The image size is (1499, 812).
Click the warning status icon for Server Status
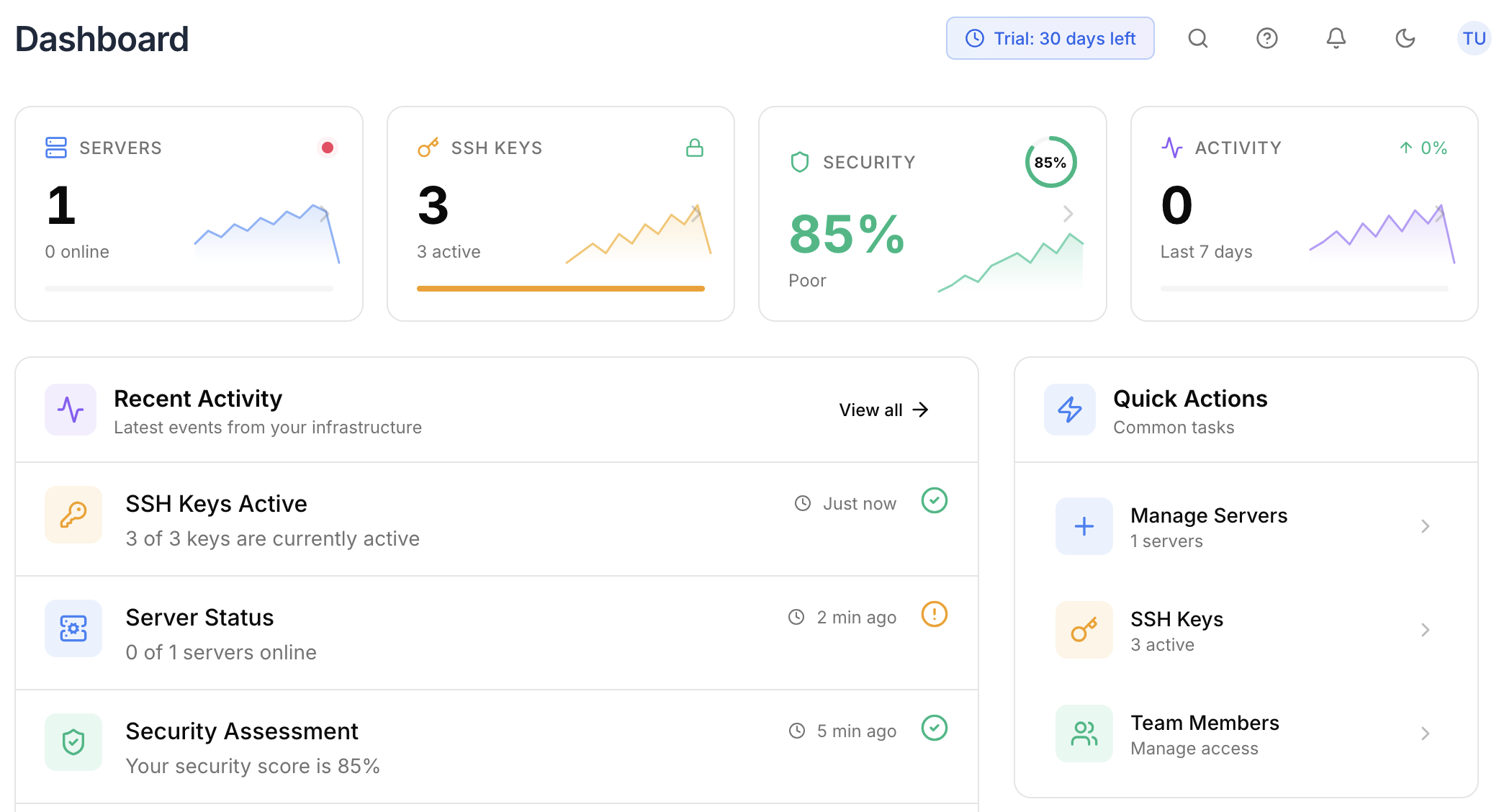(x=934, y=614)
